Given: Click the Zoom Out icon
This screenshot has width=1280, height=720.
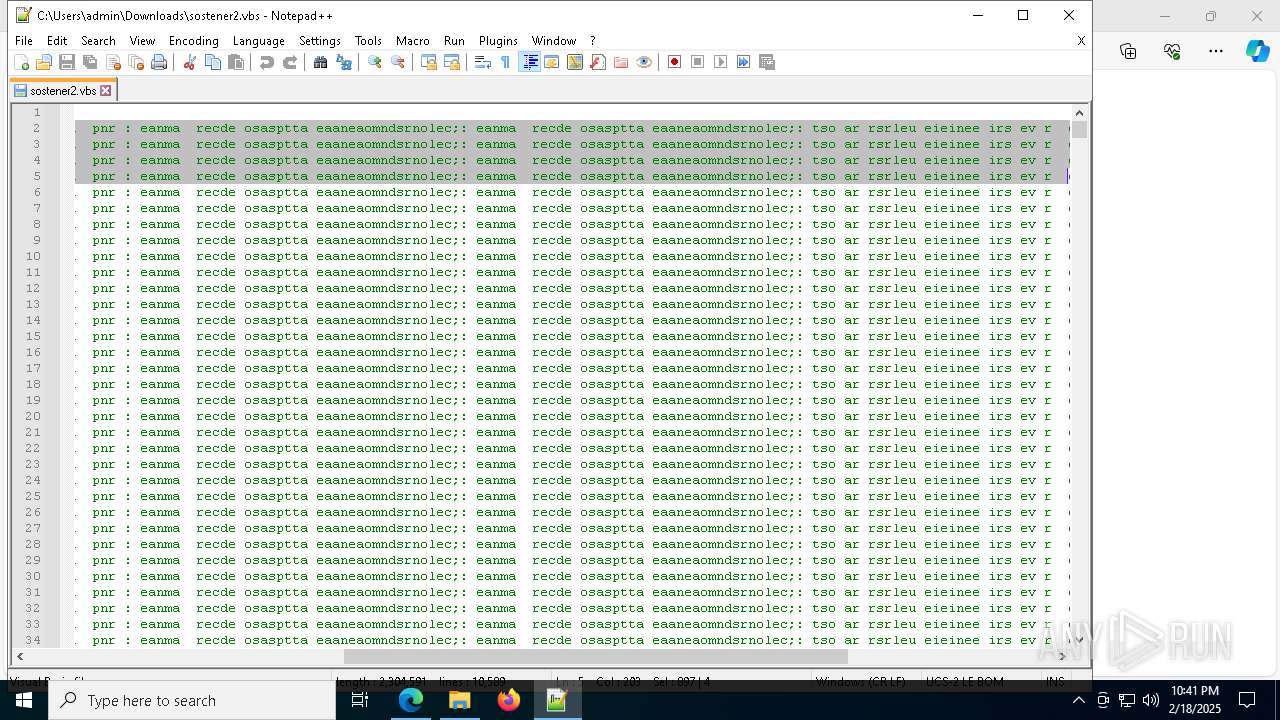Looking at the screenshot, I should coord(397,62).
